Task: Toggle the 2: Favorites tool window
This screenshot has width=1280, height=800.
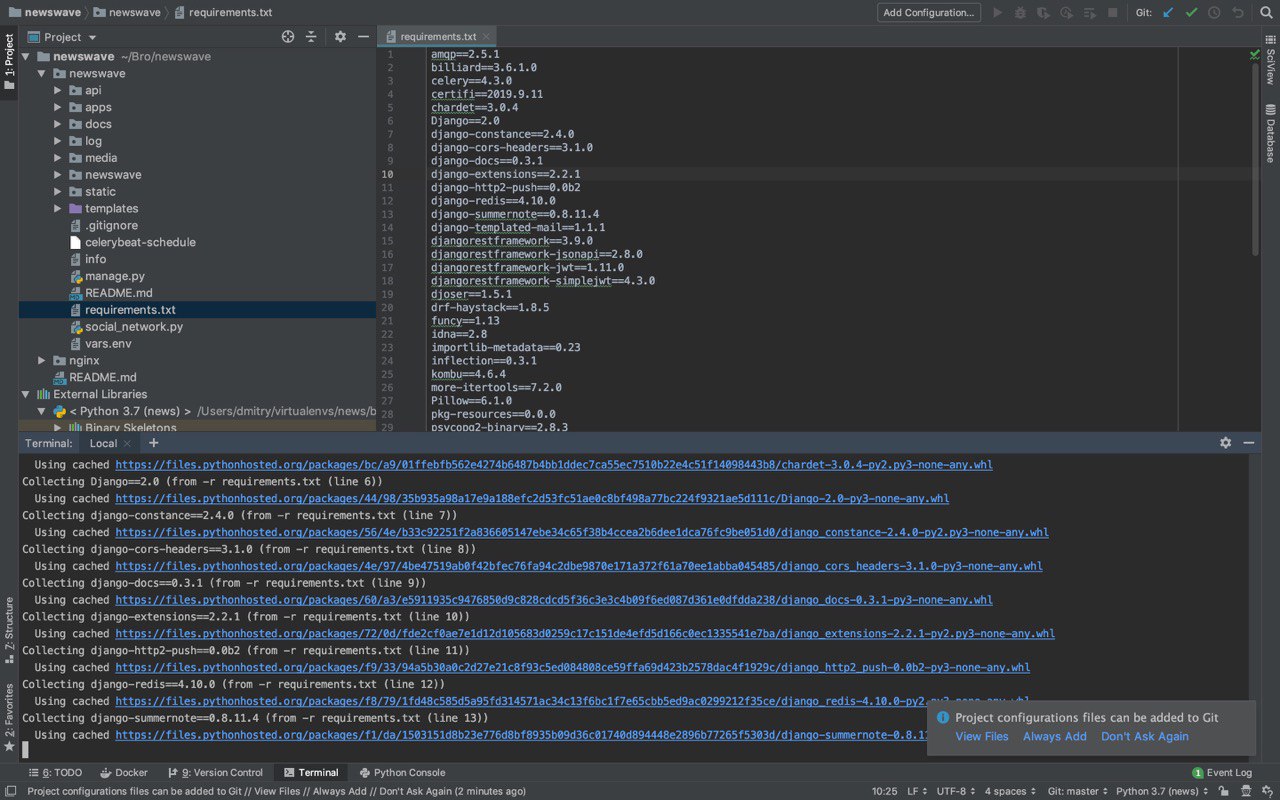Action: coord(9,717)
